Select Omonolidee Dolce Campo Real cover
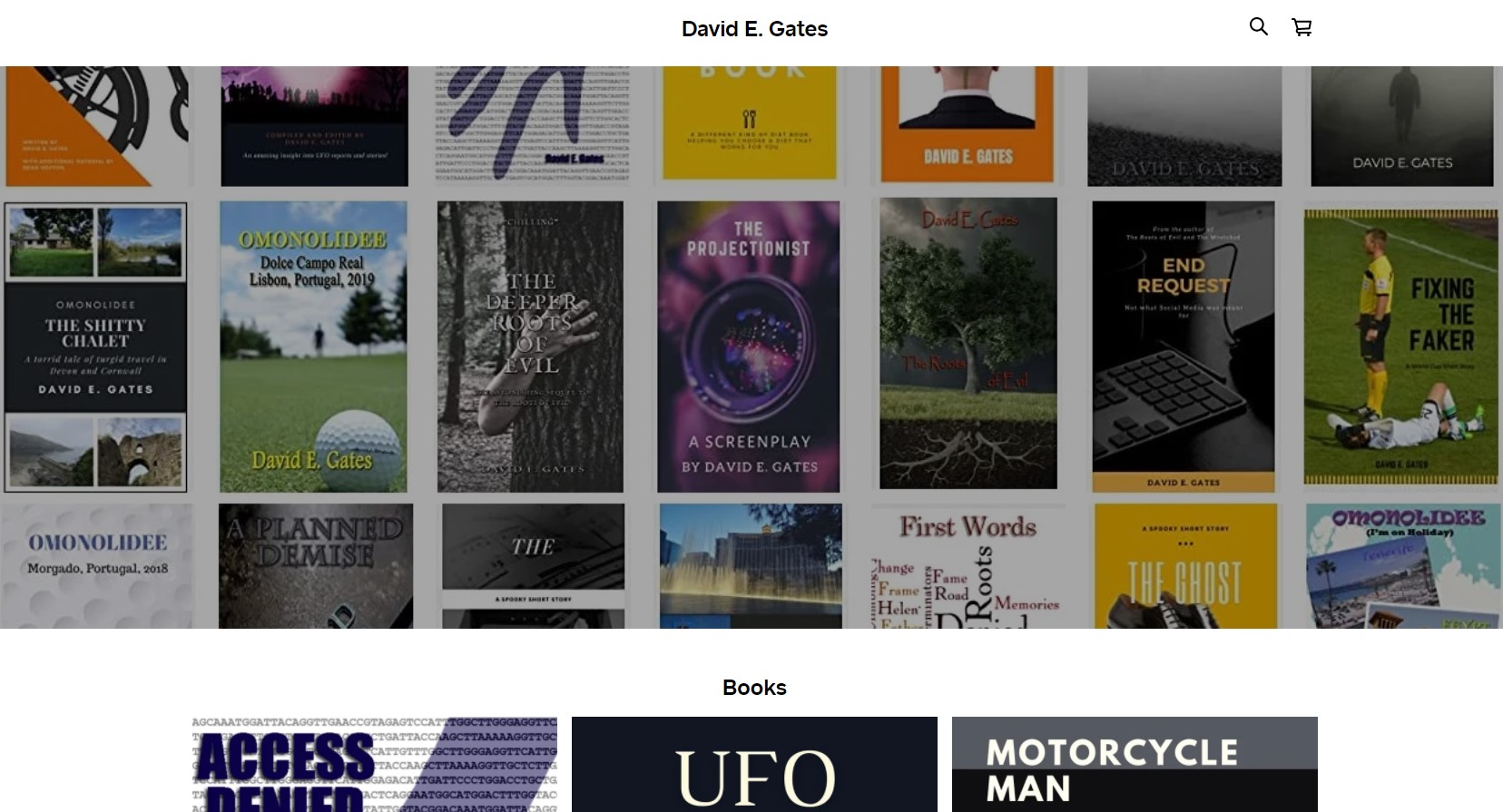 pos(313,347)
